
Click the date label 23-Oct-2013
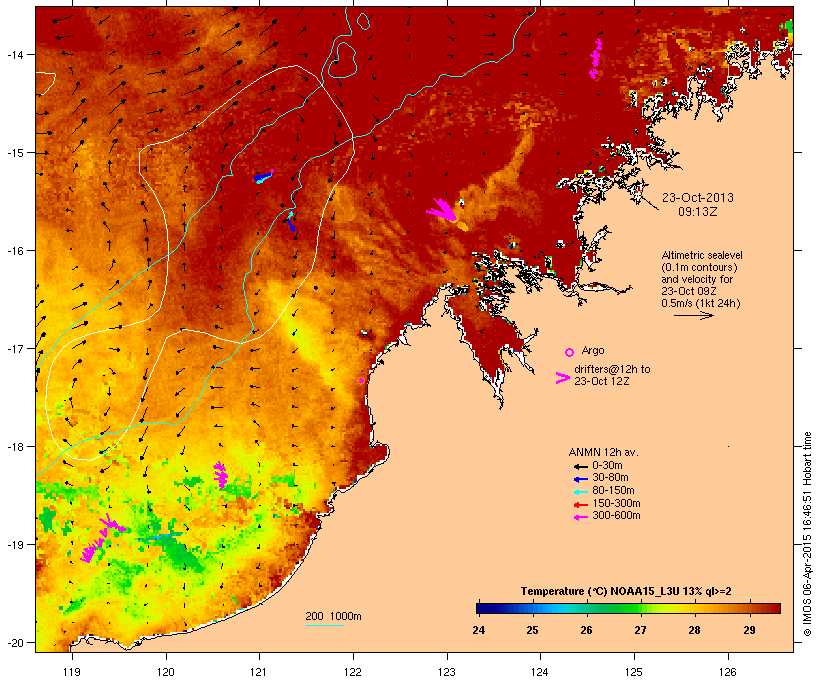pyautogui.click(x=698, y=198)
